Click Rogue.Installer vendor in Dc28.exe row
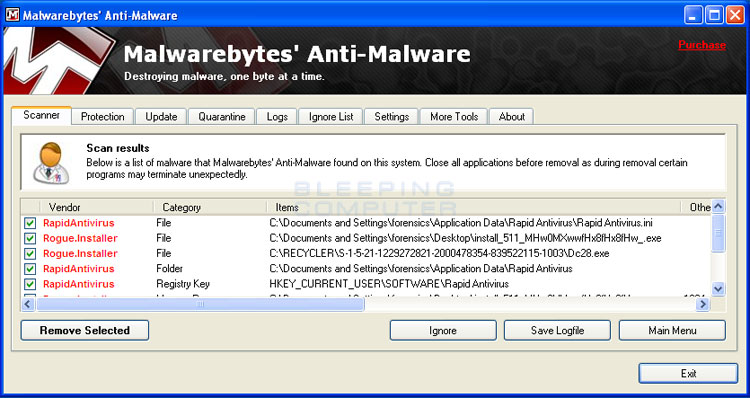 point(80,254)
